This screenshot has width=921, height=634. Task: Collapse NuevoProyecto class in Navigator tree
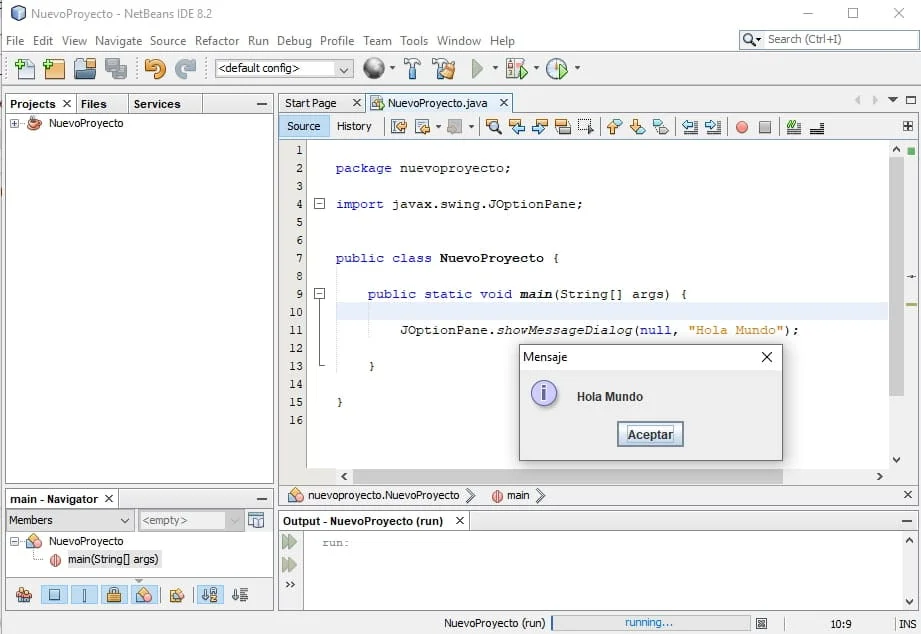point(14,541)
